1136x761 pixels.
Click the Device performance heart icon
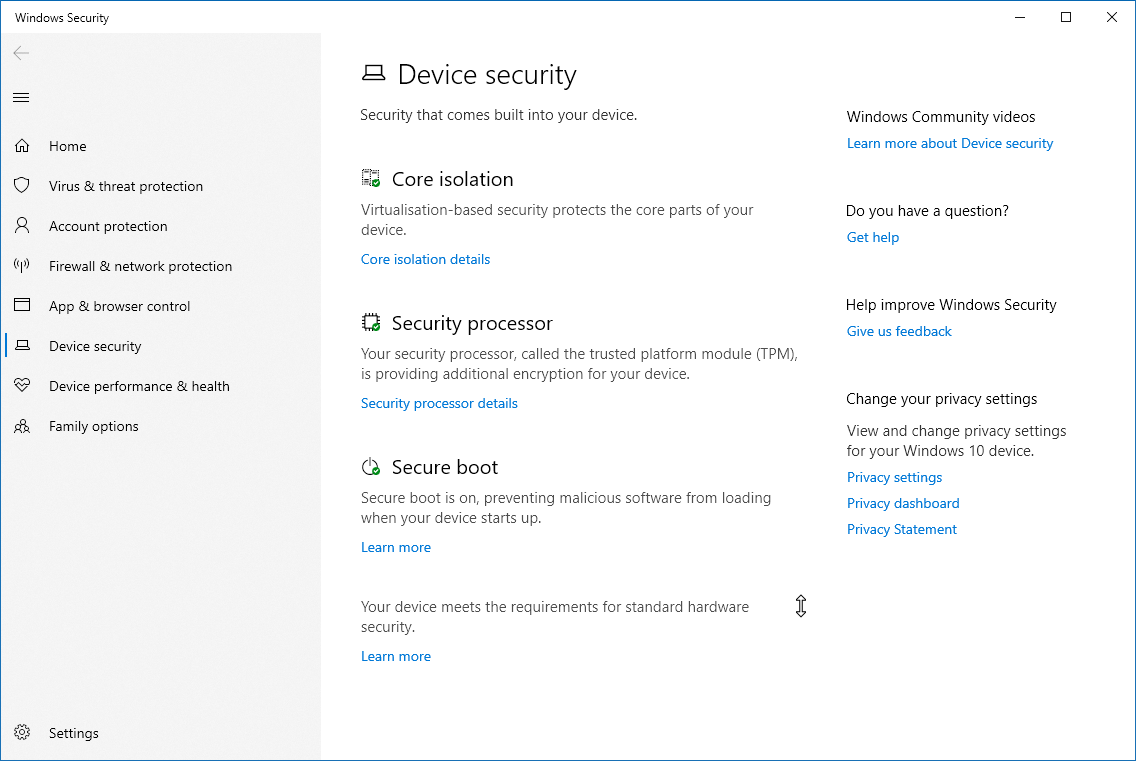[x=22, y=386]
